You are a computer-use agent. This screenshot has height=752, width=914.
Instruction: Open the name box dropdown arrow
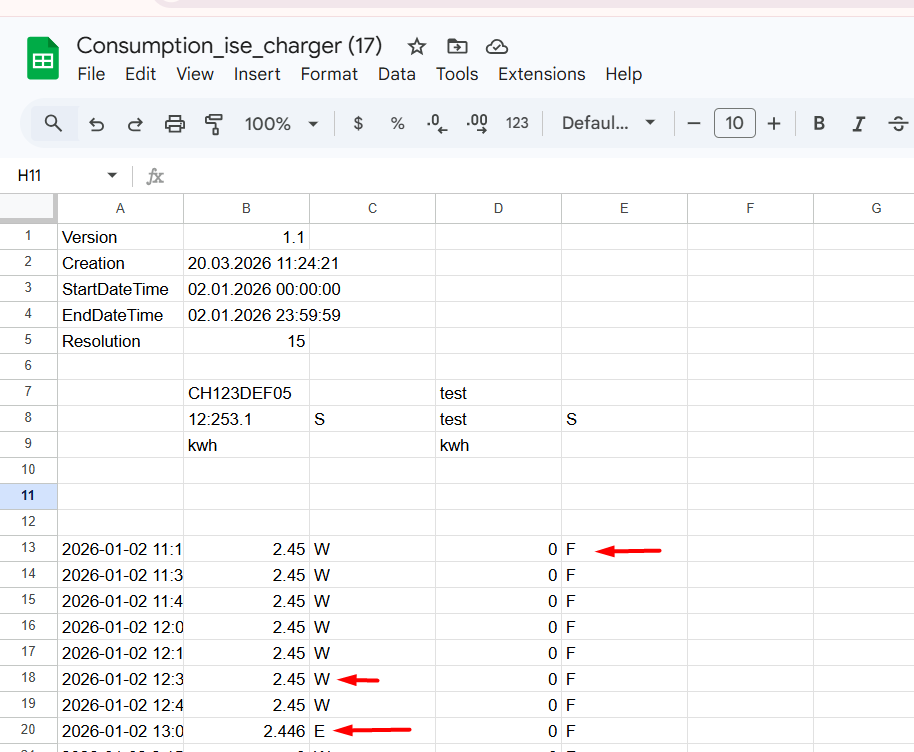[x=112, y=176]
